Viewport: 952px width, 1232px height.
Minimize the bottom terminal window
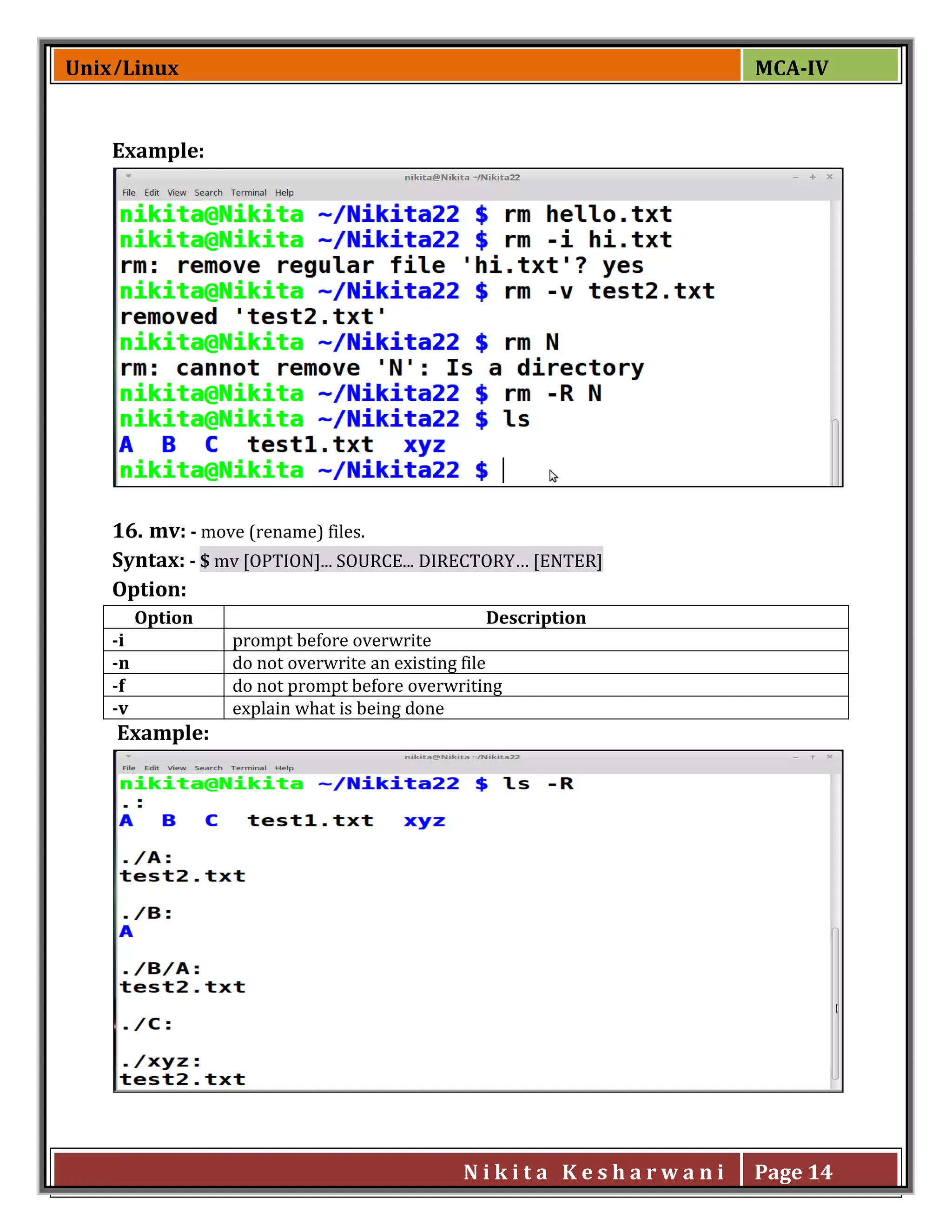click(795, 757)
